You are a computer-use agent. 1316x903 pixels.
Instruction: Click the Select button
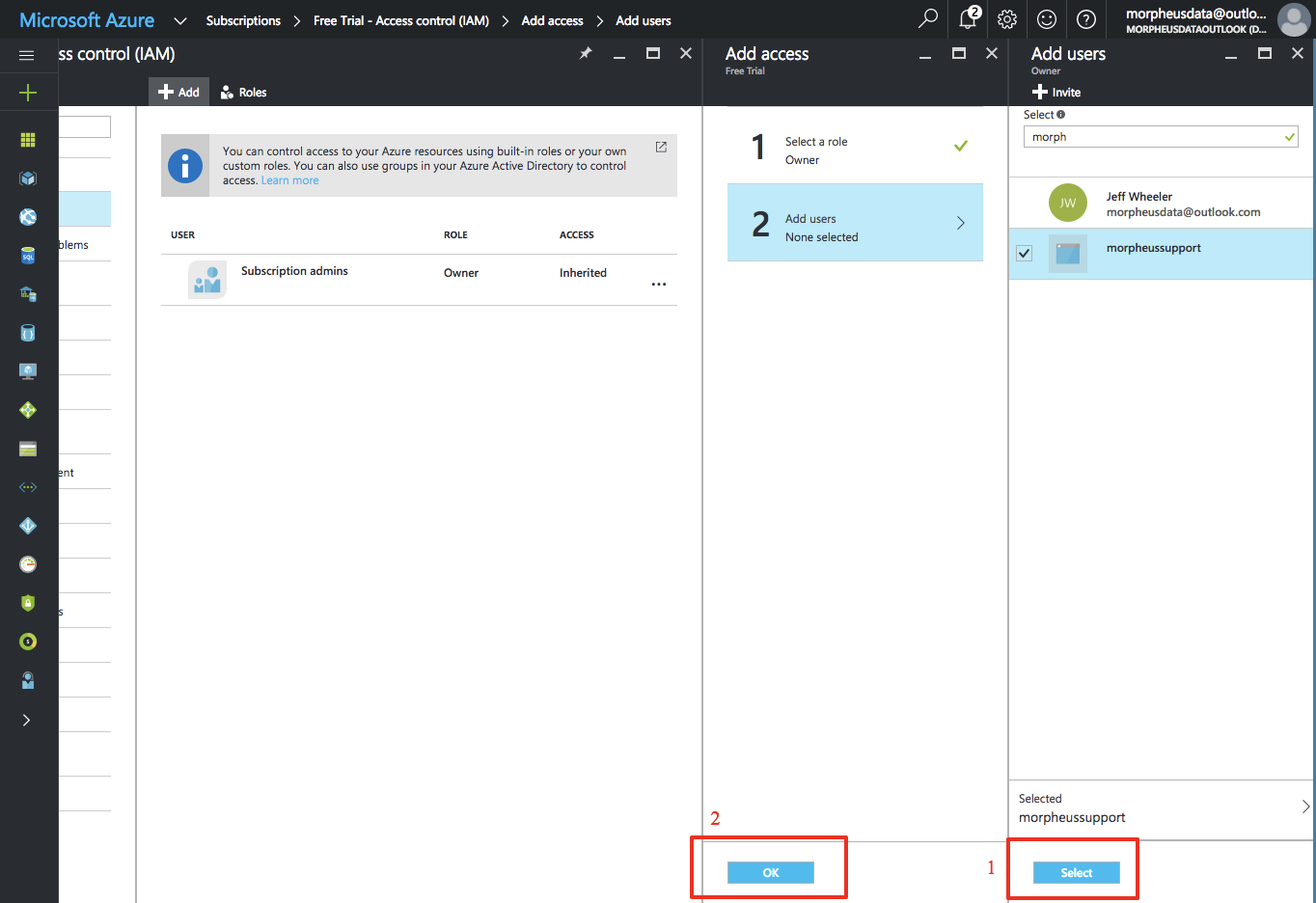coord(1077,873)
